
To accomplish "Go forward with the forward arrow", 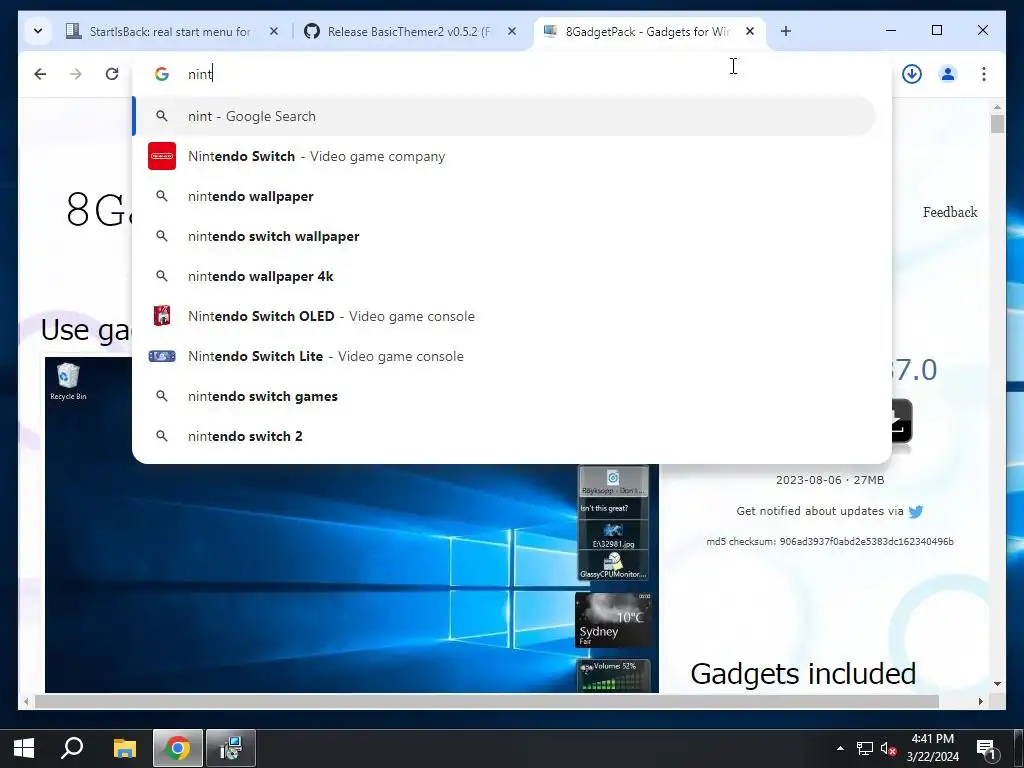I will 76,74.
